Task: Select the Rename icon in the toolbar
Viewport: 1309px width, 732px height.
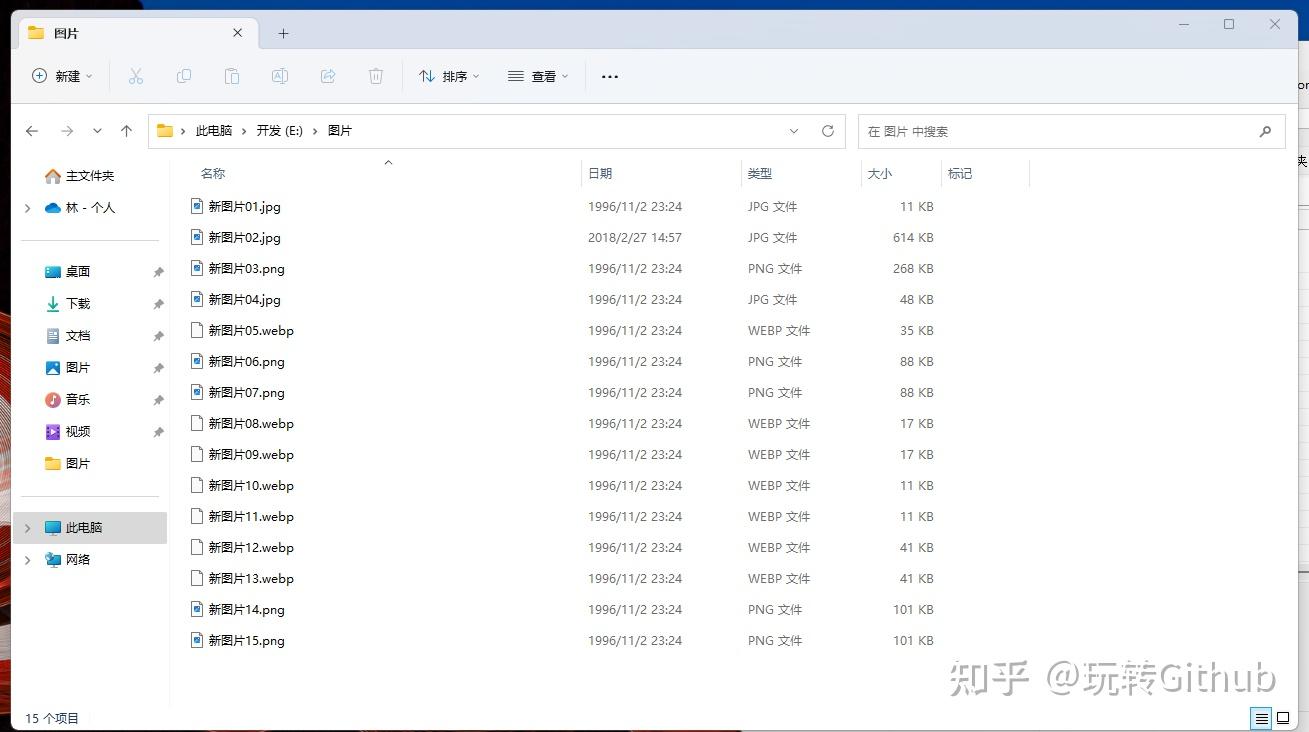Action: (x=279, y=76)
